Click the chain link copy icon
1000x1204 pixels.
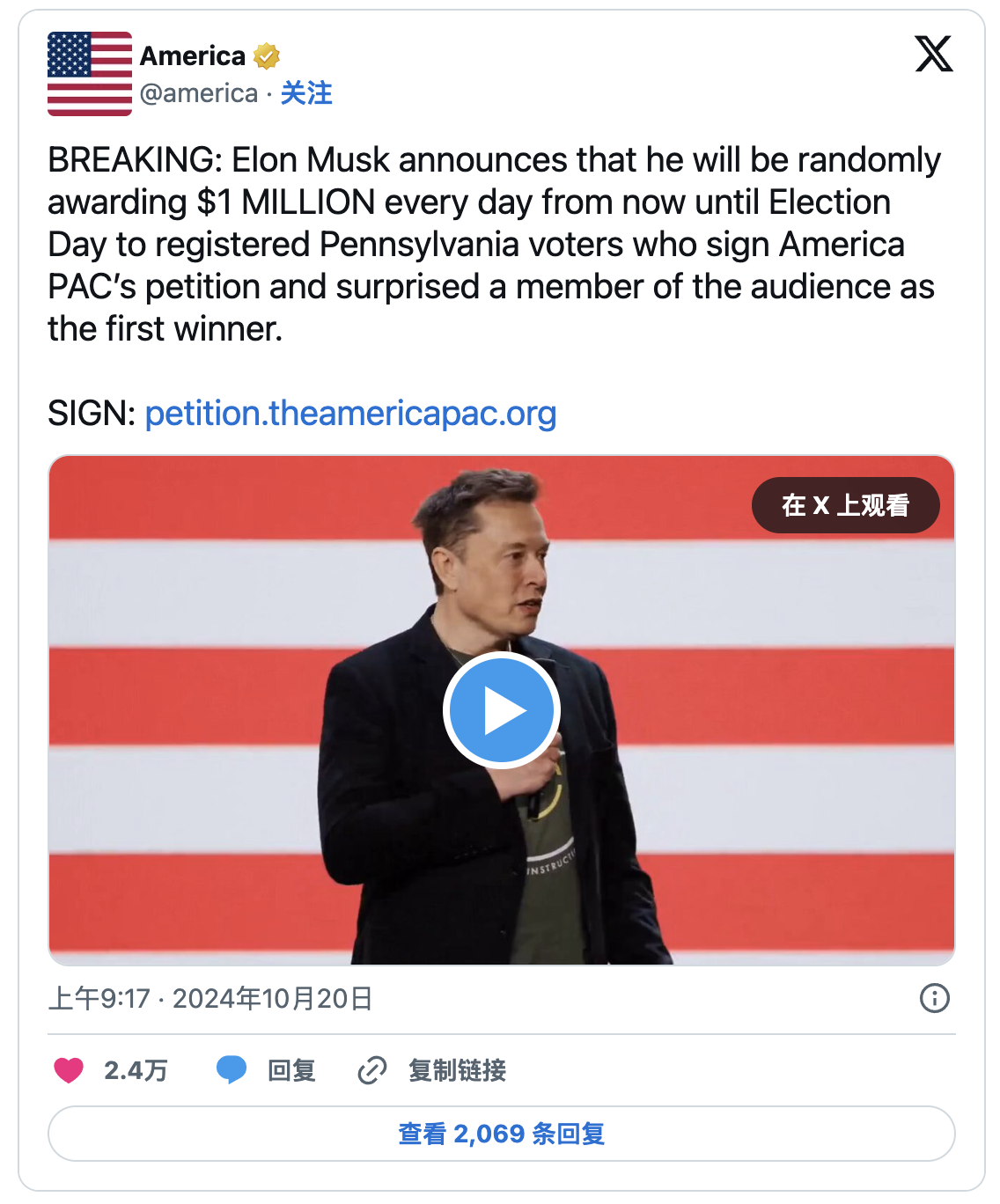click(372, 1070)
